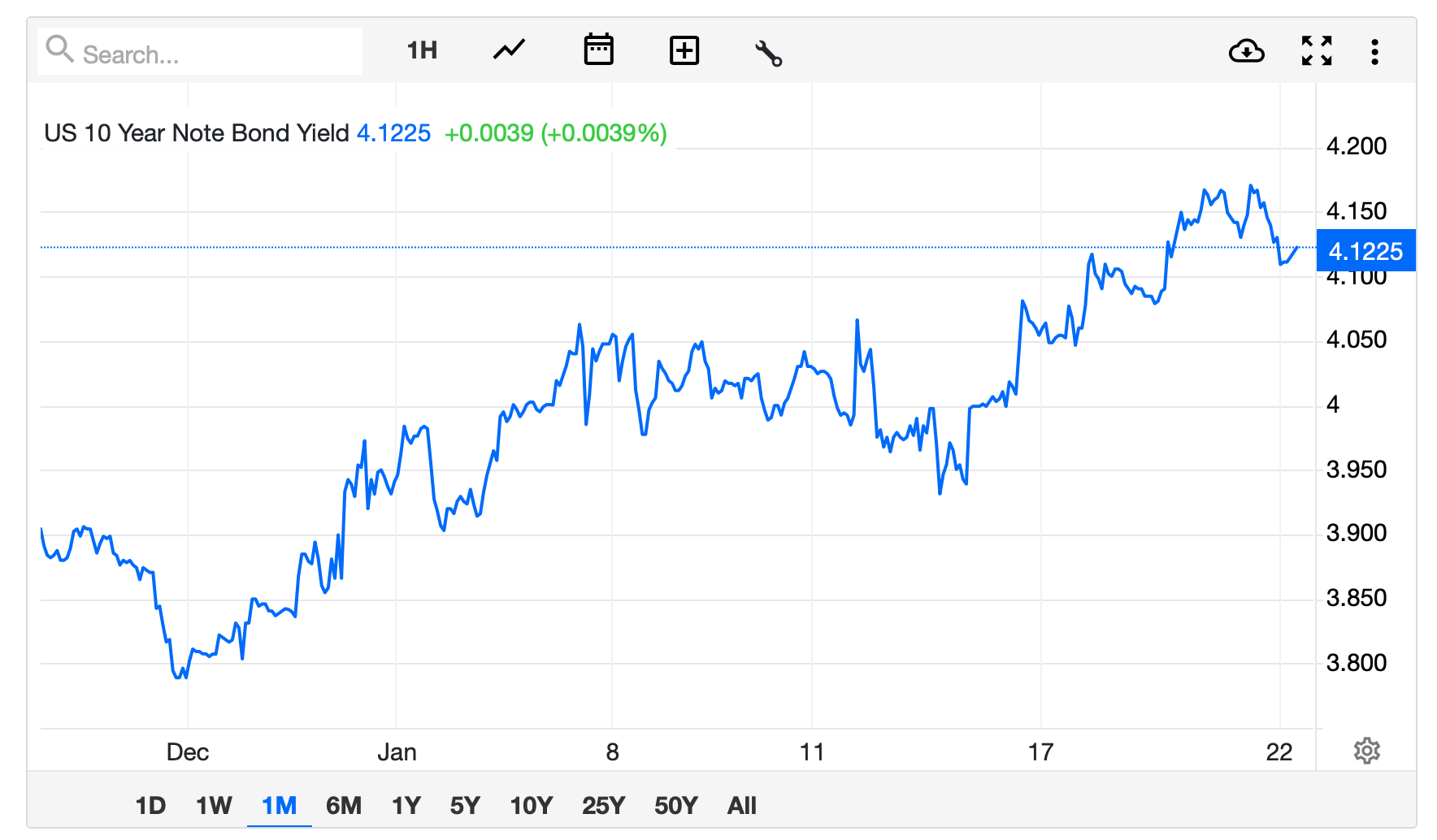Select the 25Y time range
This screenshot has width=1437, height=840.
point(603,806)
